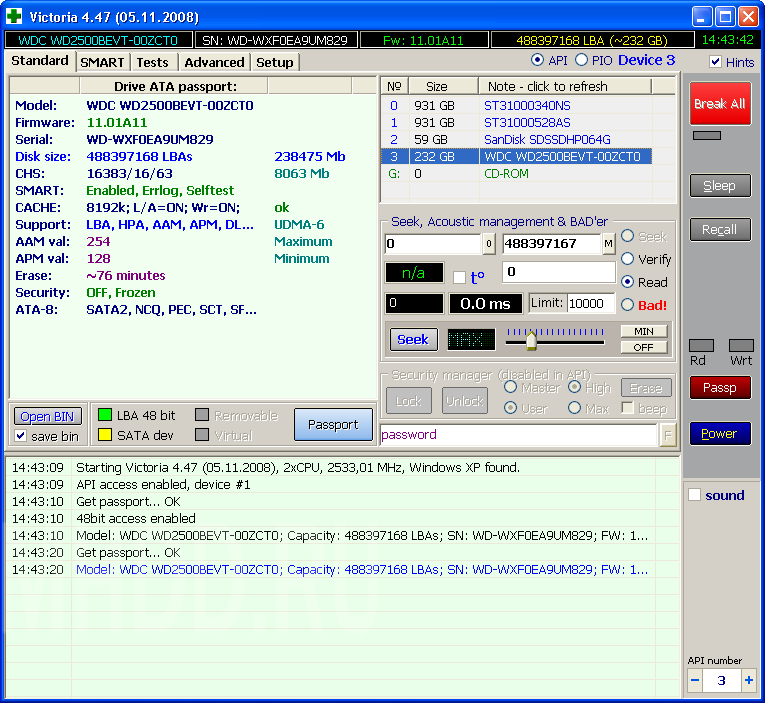Click the gray Virtual indicator square
The height and width of the screenshot is (703, 765).
(202, 435)
